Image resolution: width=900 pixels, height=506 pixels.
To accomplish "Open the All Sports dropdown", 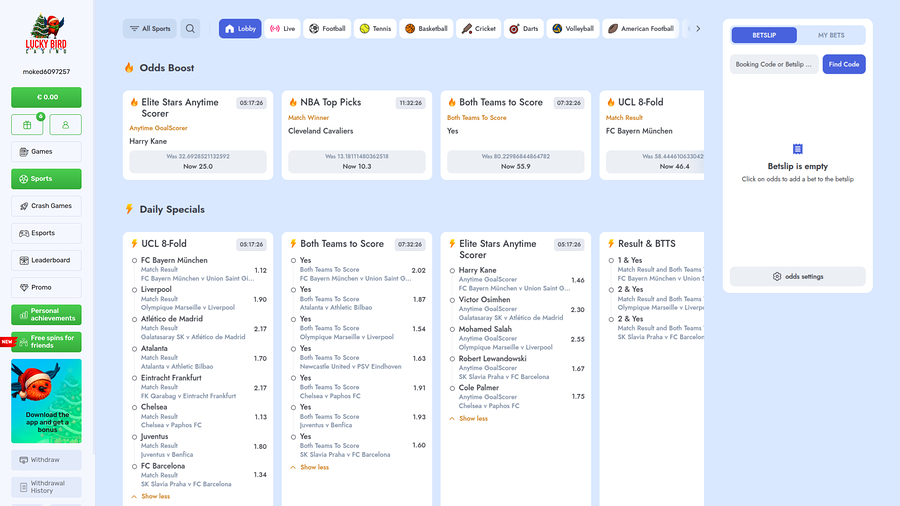I will (x=149, y=29).
